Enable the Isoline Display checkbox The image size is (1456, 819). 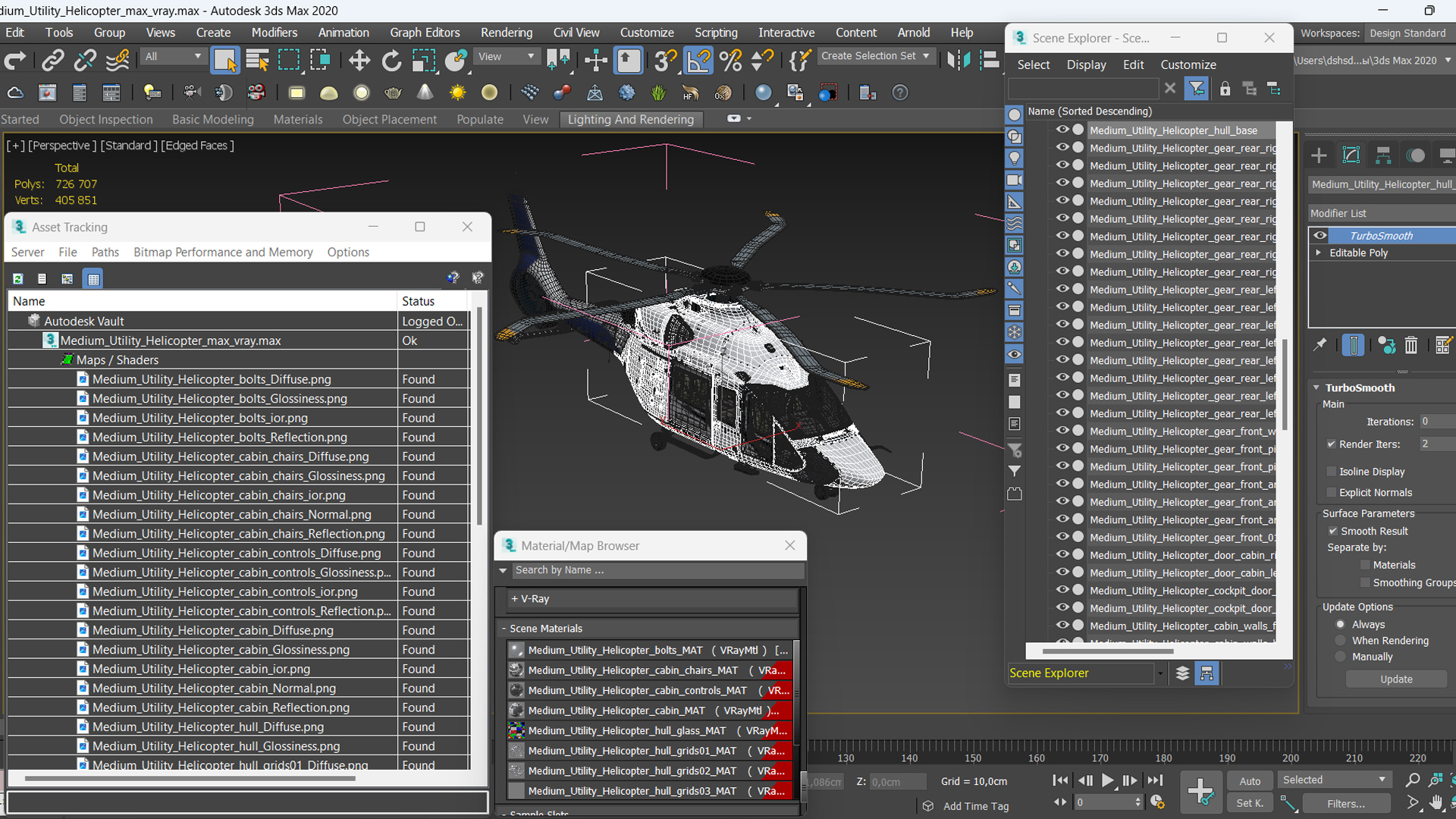pos(1332,472)
